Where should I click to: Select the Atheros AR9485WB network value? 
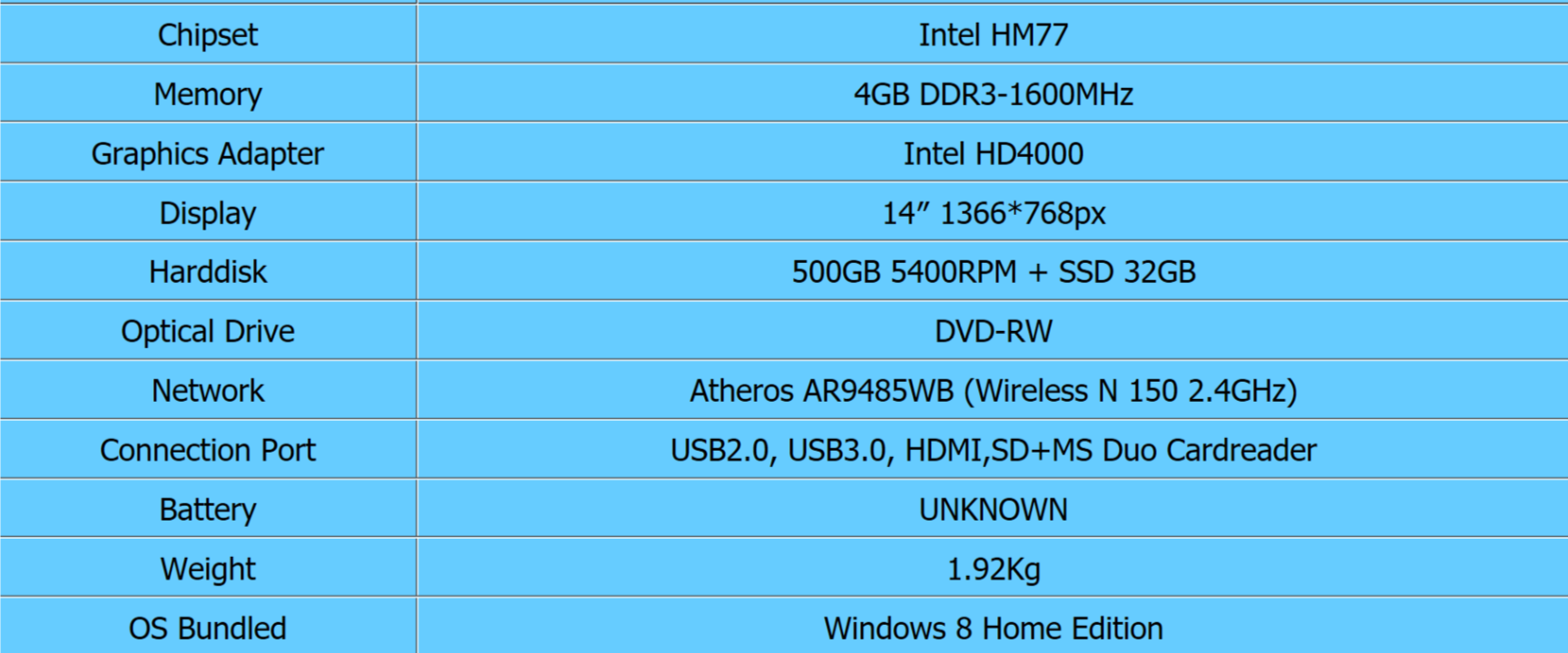(x=993, y=391)
